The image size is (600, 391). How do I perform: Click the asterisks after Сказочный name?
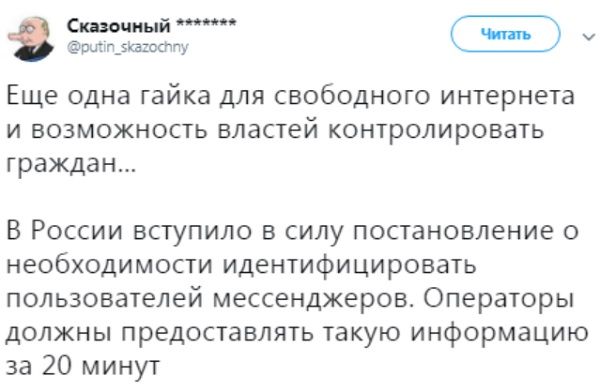click(x=206, y=23)
